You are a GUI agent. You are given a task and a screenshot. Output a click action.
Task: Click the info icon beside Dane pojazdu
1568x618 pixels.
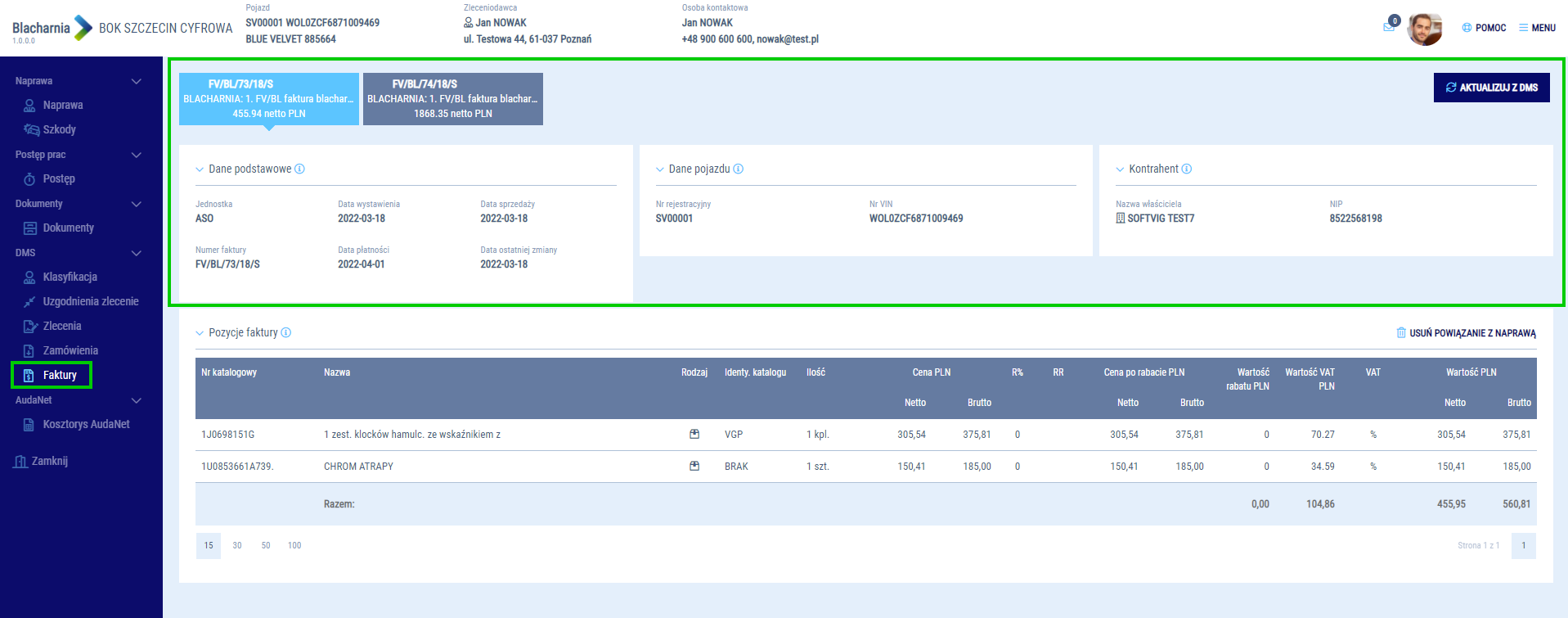[739, 169]
